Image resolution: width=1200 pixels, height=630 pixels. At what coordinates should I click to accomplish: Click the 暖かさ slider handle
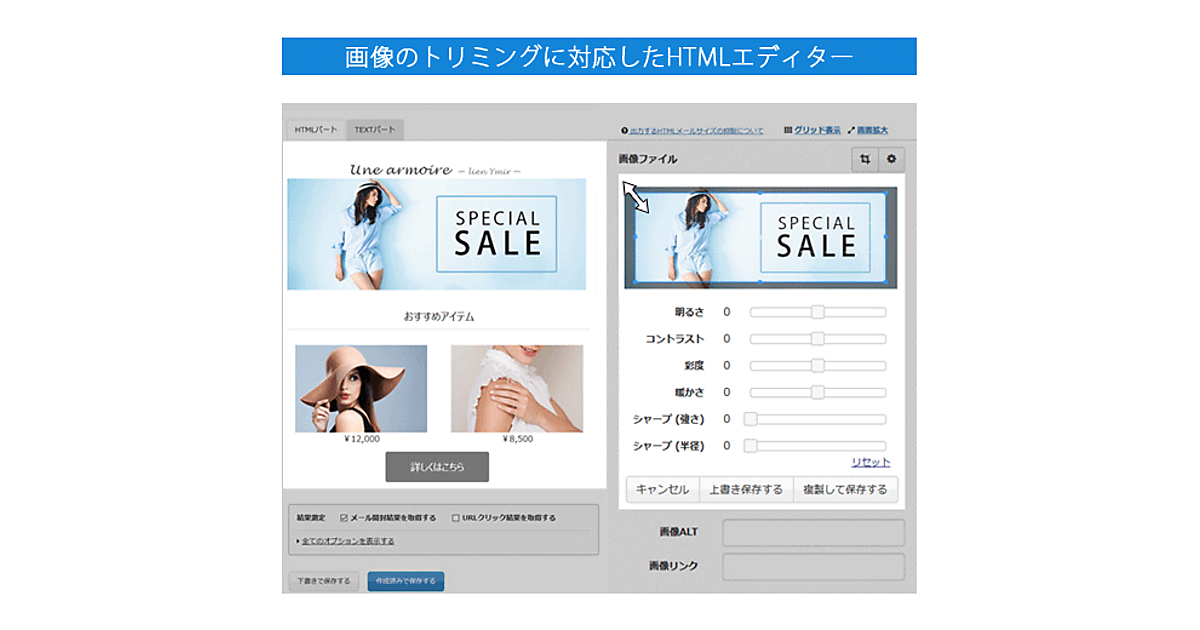818,392
